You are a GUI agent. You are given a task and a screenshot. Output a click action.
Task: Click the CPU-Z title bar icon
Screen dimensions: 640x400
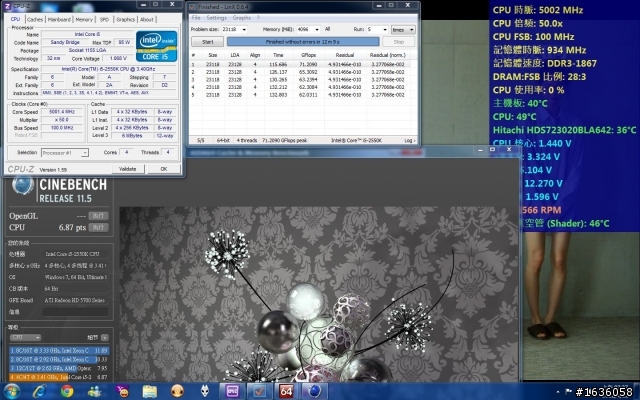click(7, 6)
